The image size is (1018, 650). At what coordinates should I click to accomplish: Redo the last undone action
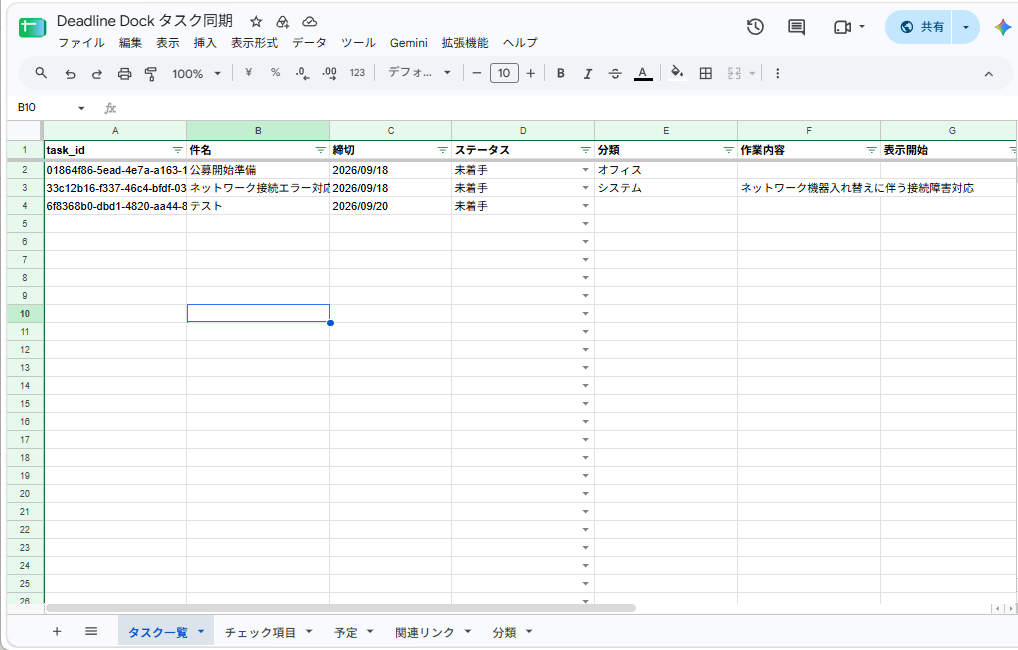tap(97, 73)
